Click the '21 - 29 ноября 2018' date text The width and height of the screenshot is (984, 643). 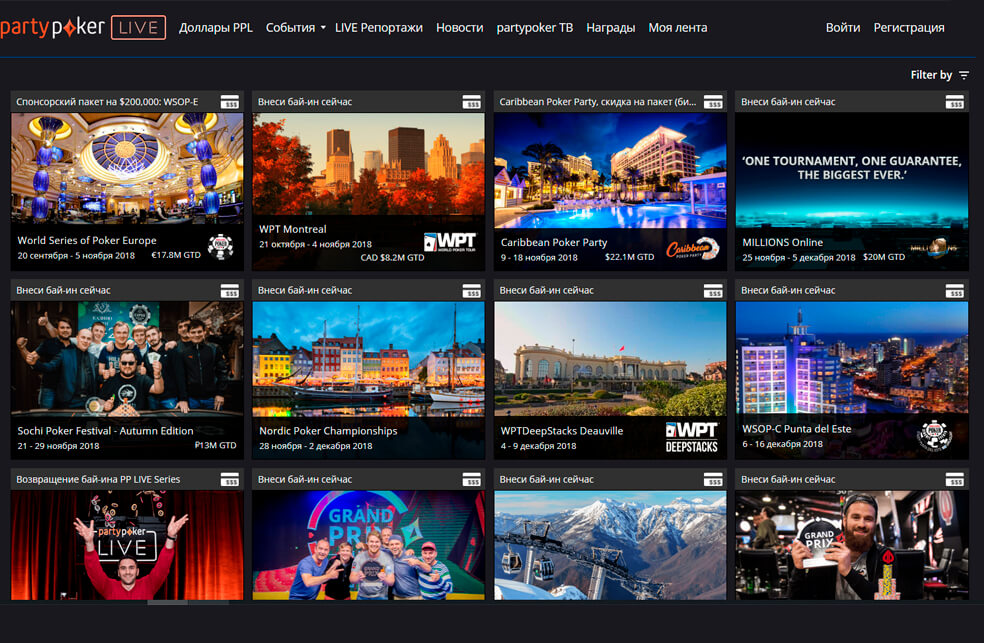click(58, 446)
